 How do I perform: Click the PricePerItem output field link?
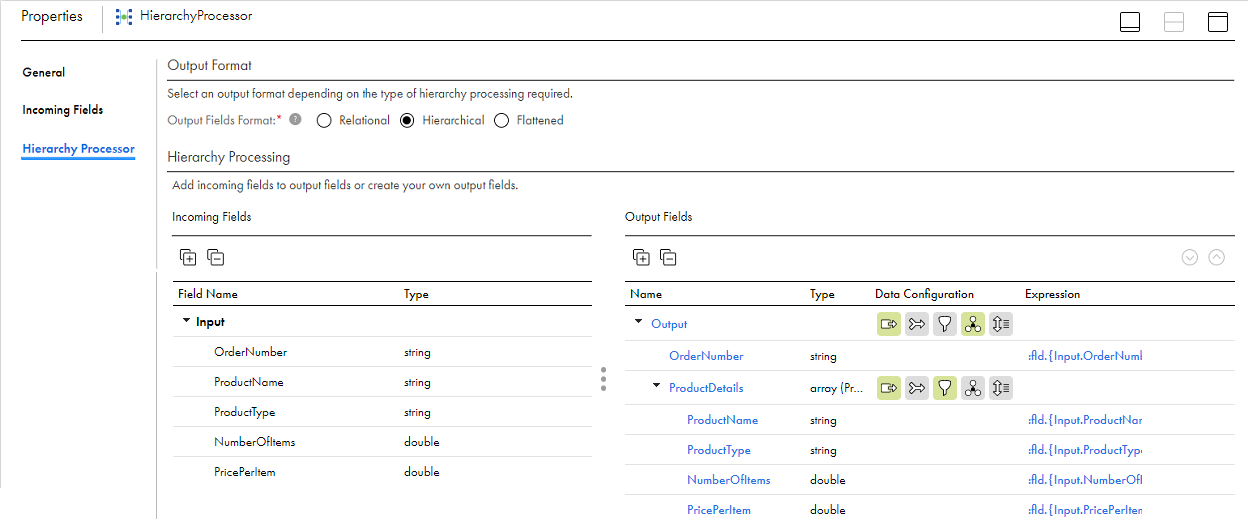coord(718,510)
